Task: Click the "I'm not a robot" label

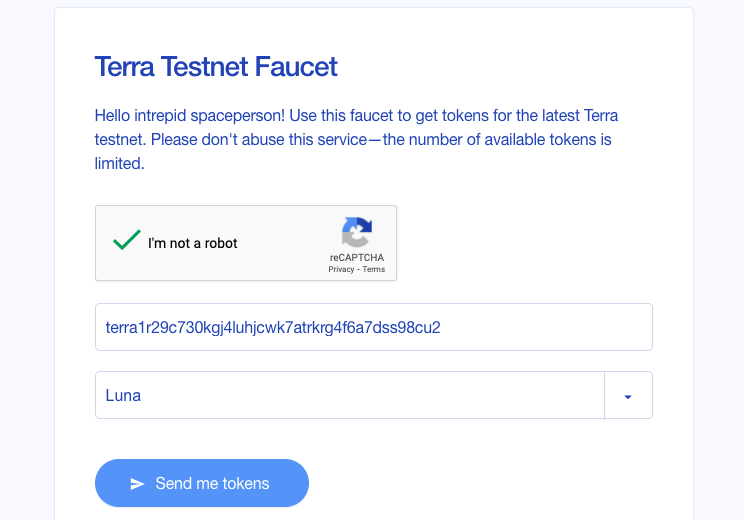Action: 193,243
